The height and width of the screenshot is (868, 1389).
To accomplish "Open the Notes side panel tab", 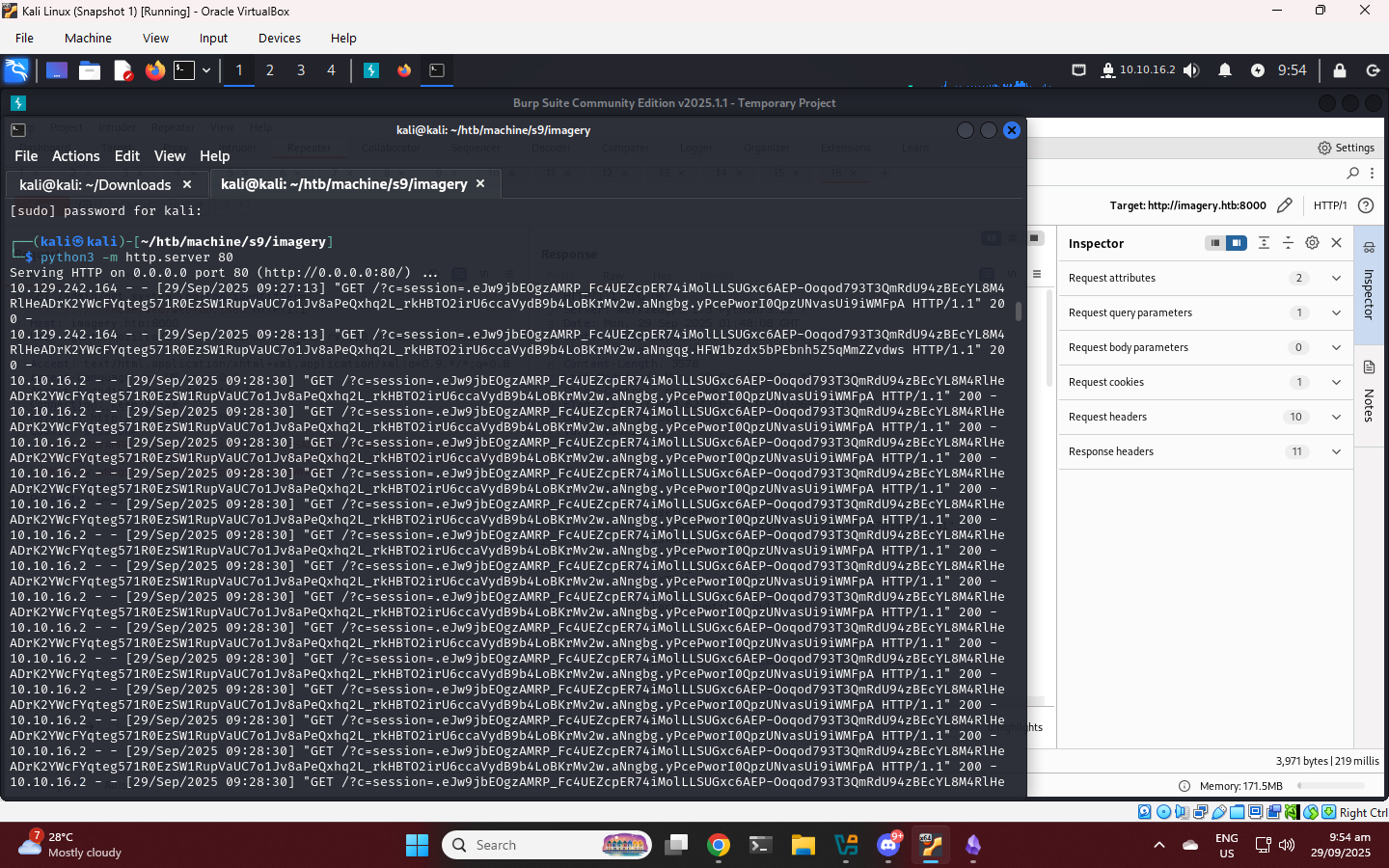I will (1368, 393).
